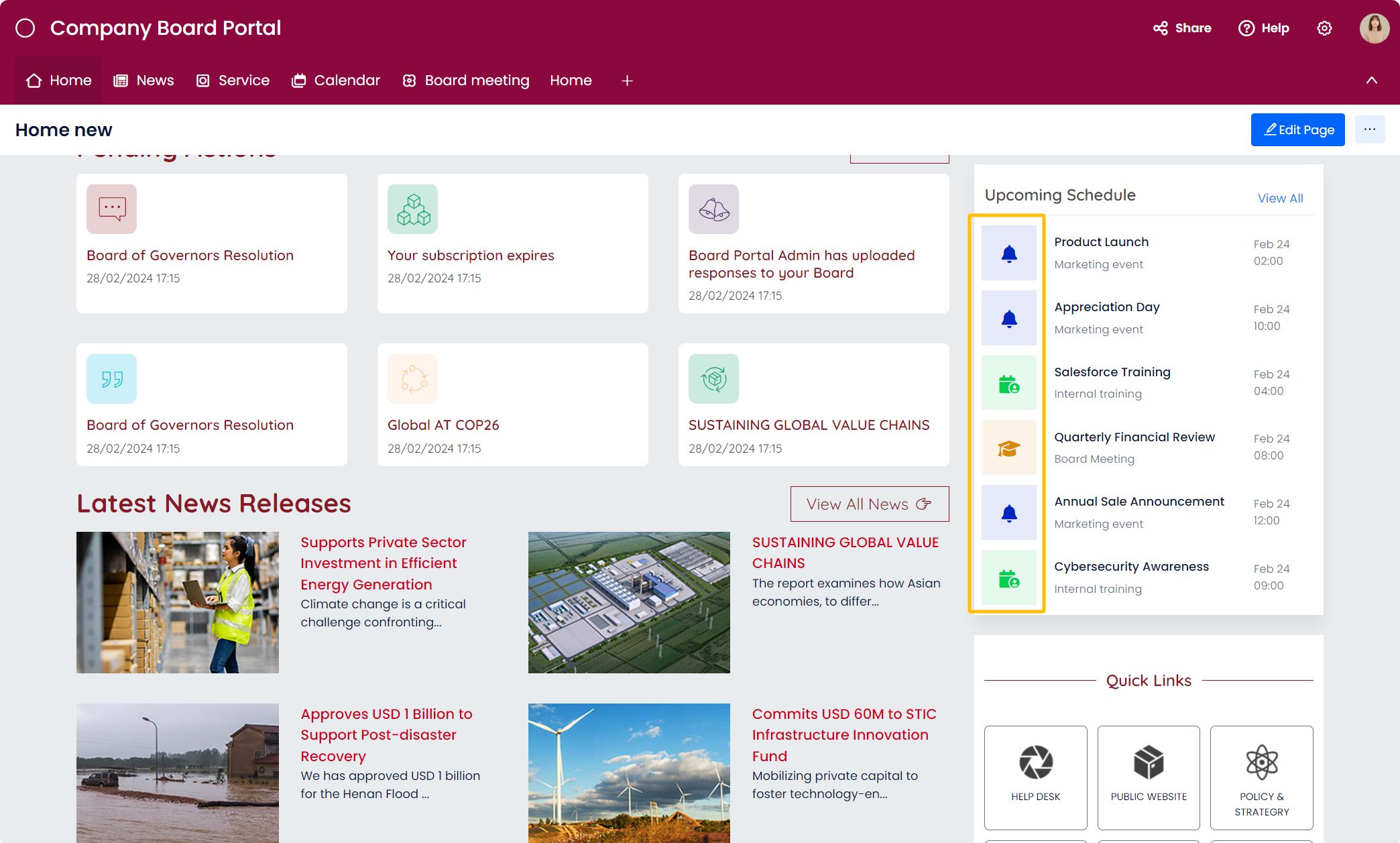The width and height of the screenshot is (1400, 843).
Task: Open the Board meeting tab
Action: pos(466,80)
